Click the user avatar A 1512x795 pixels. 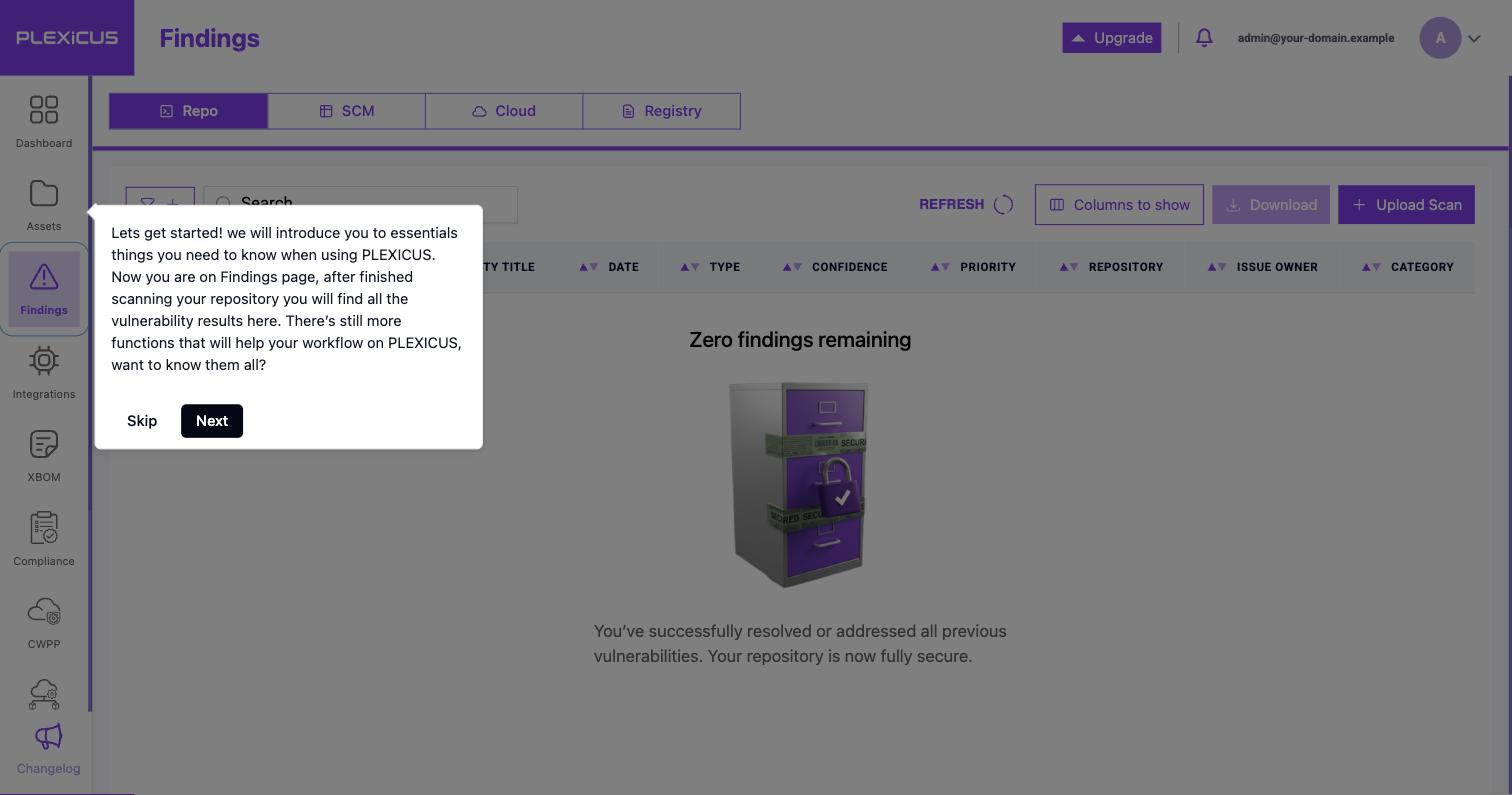[x=1440, y=38]
